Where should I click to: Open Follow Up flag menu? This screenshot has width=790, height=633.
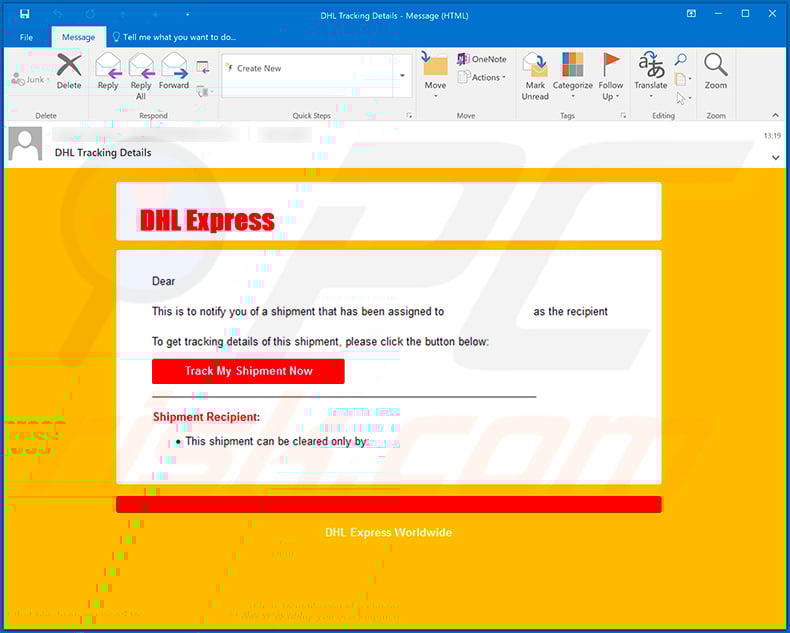(x=611, y=77)
